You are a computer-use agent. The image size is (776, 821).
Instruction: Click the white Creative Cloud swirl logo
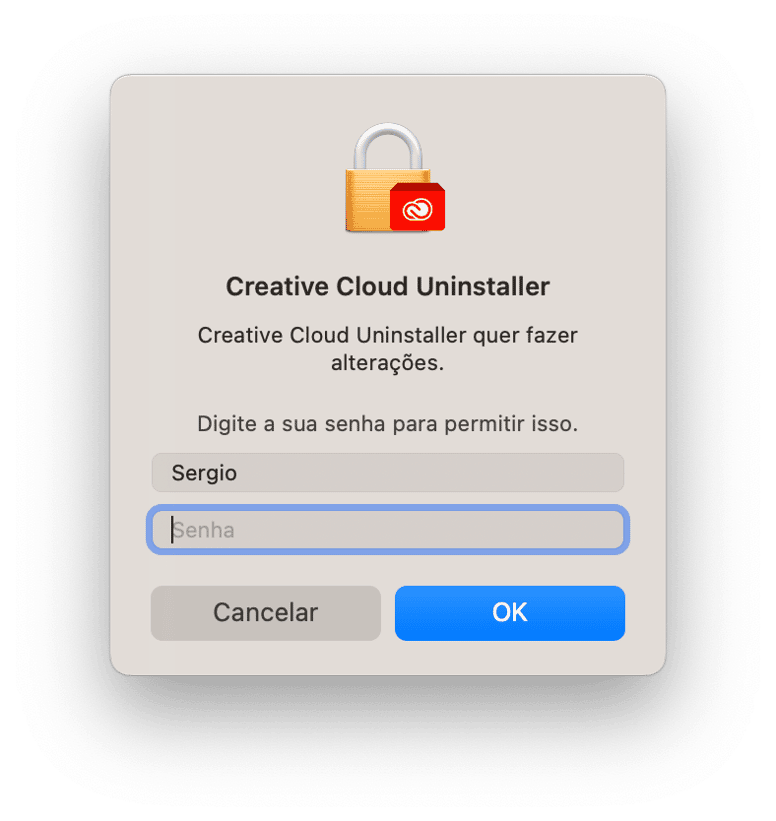pyautogui.click(x=417, y=210)
